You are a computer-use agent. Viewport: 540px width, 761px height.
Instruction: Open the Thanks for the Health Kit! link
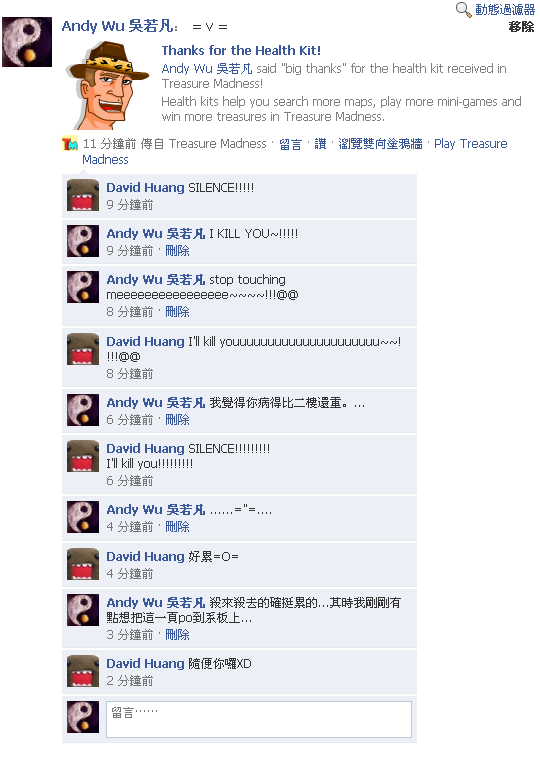(x=241, y=50)
